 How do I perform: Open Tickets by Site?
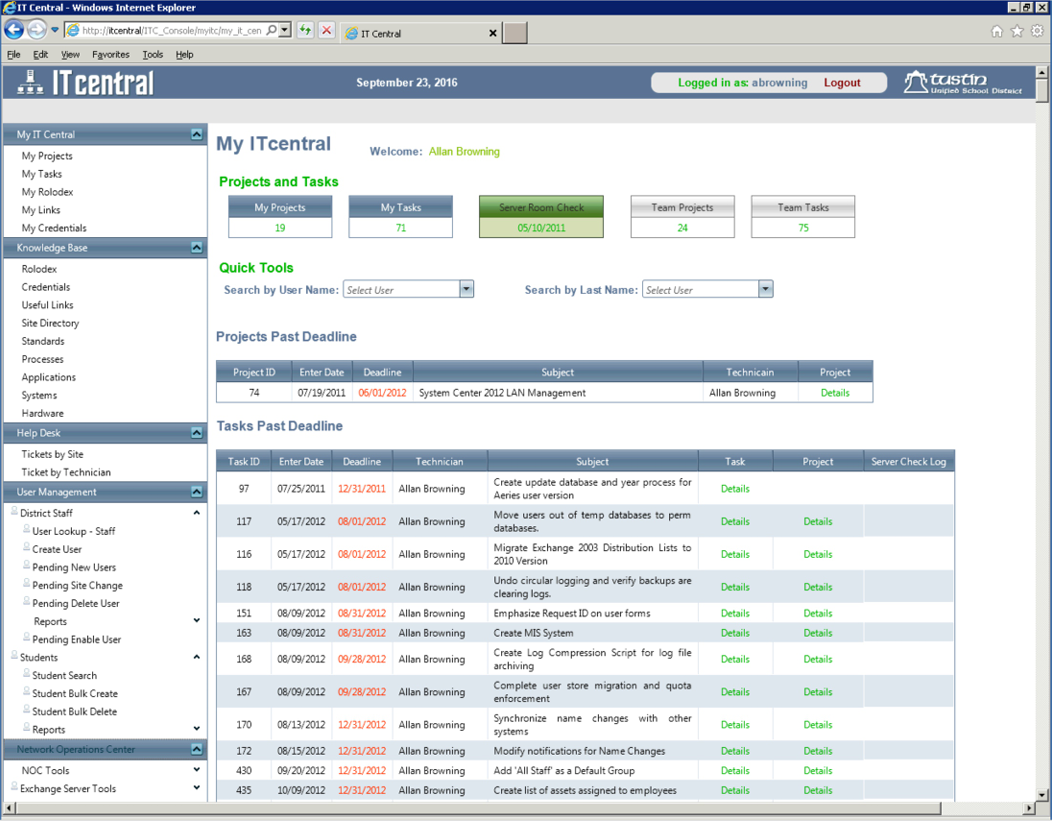pos(52,454)
